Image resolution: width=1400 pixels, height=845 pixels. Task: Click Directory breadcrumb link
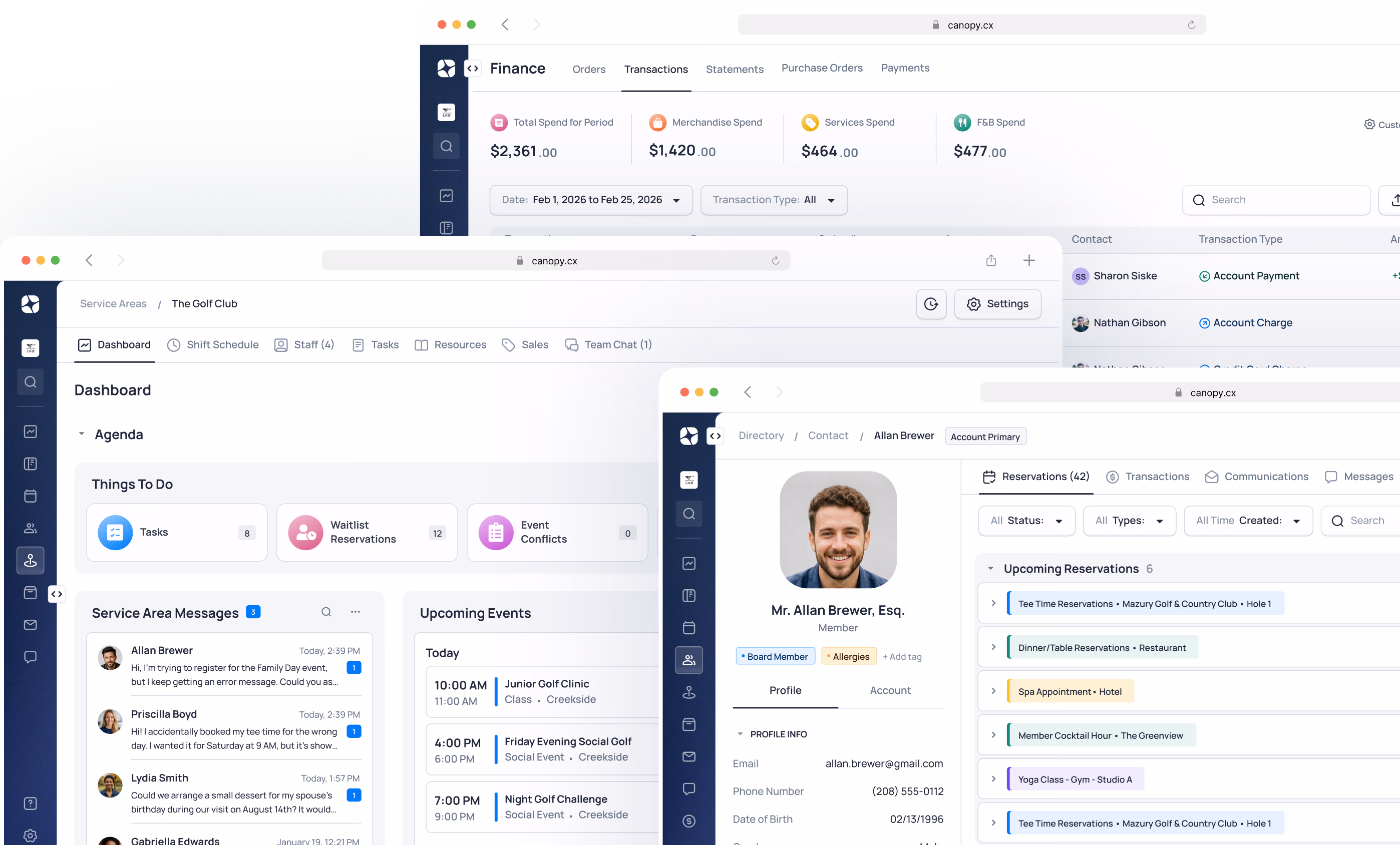click(761, 436)
